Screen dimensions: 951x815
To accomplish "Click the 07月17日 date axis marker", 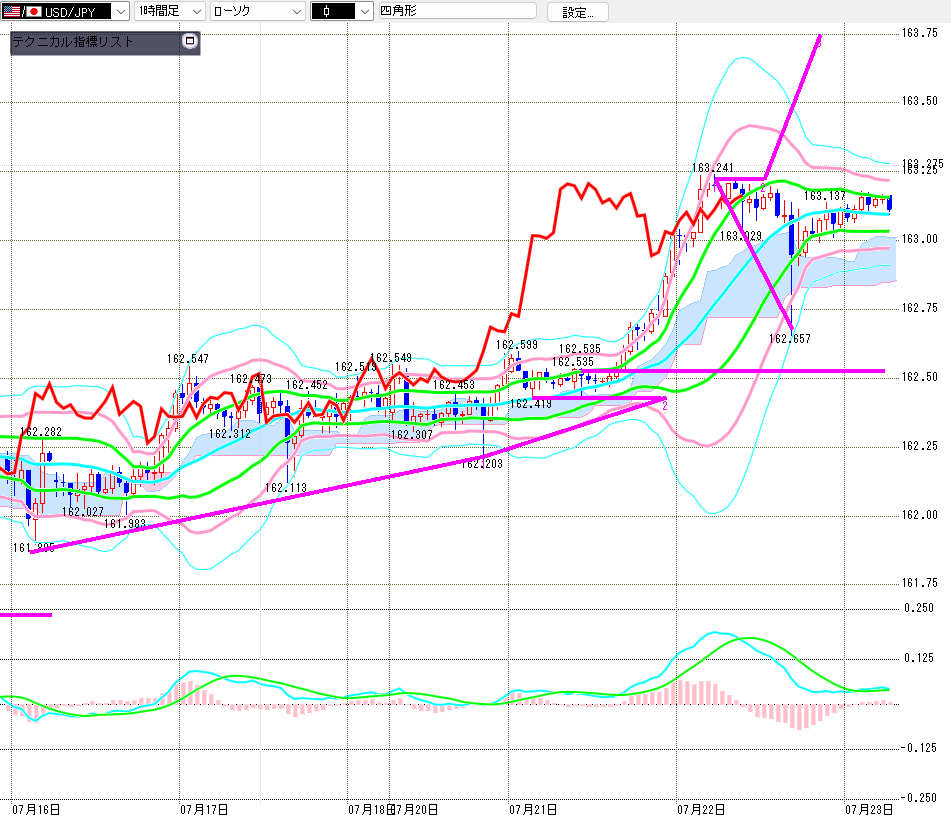I will click(204, 809).
